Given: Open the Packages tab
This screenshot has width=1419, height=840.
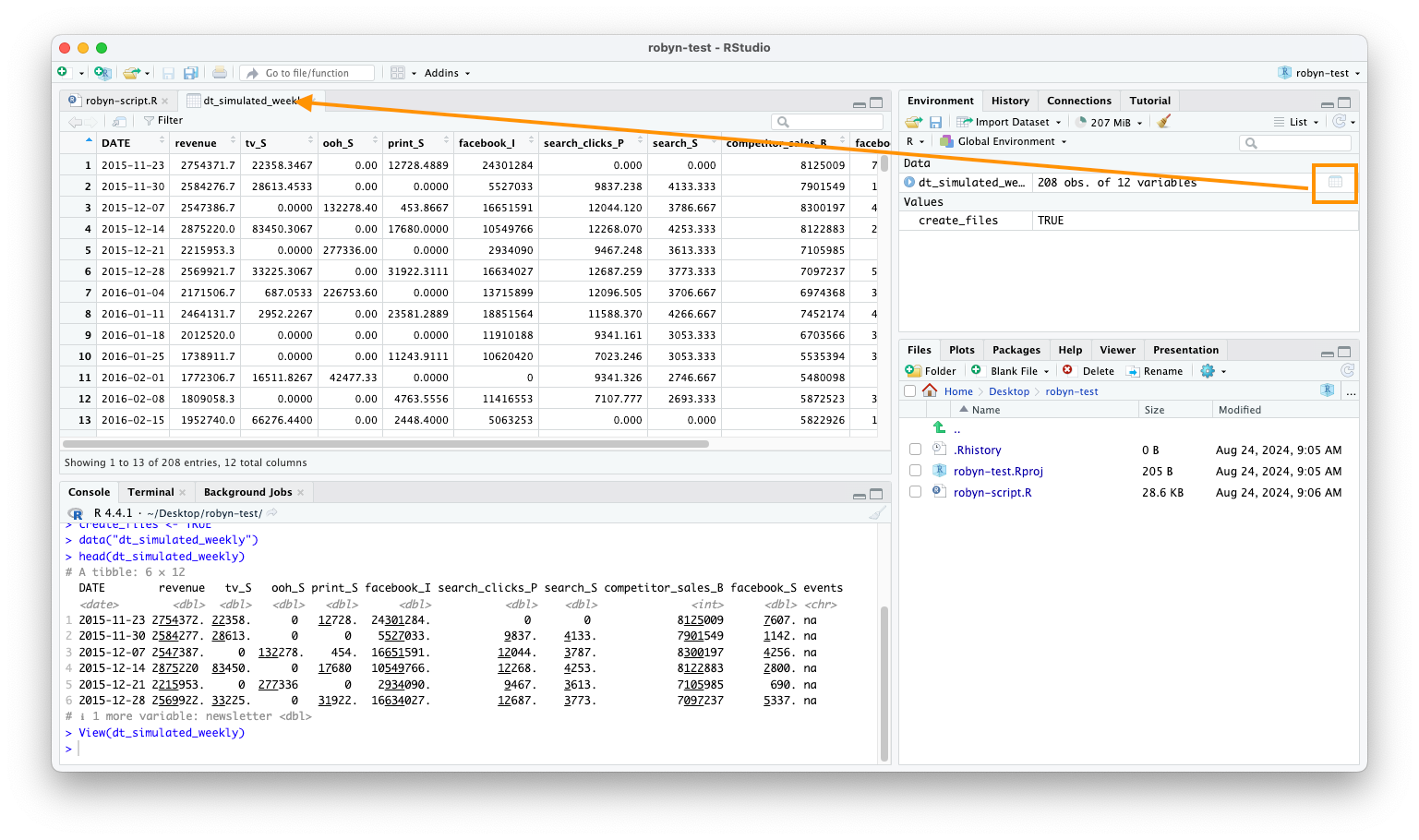Looking at the screenshot, I should pos(1016,349).
